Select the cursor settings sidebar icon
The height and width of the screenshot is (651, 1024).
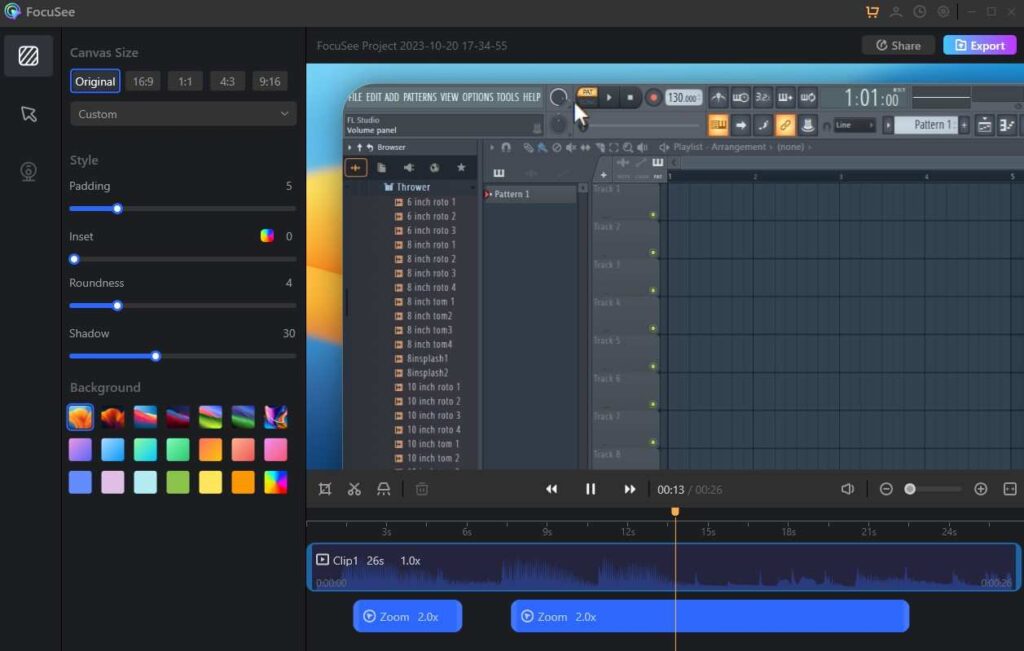[x=29, y=114]
